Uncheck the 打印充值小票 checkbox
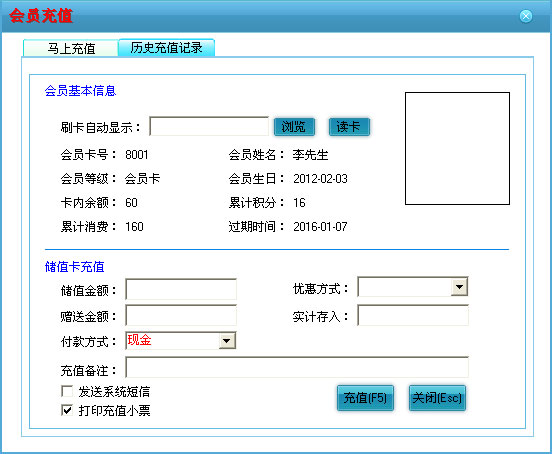Viewport: 552px width, 454px height. pyautogui.click(x=67, y=410)
